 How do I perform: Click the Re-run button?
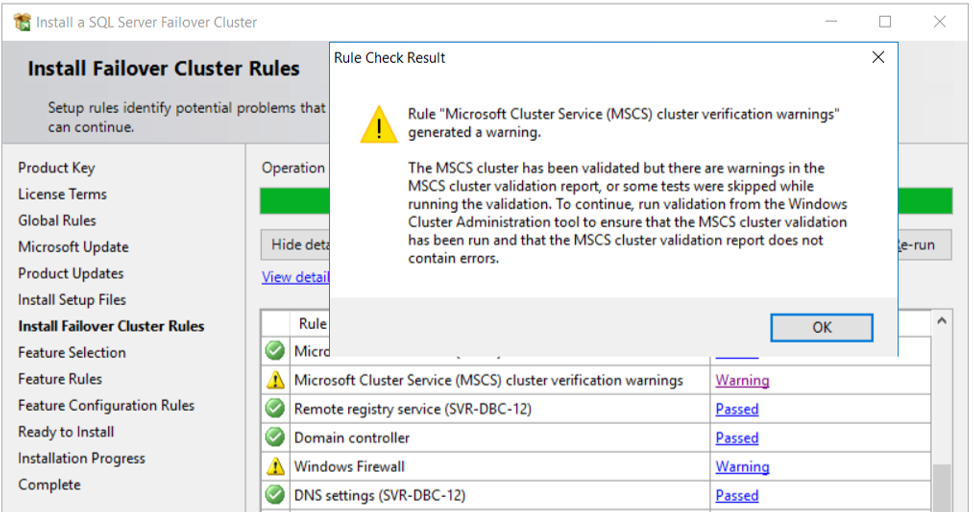(924, 245)
